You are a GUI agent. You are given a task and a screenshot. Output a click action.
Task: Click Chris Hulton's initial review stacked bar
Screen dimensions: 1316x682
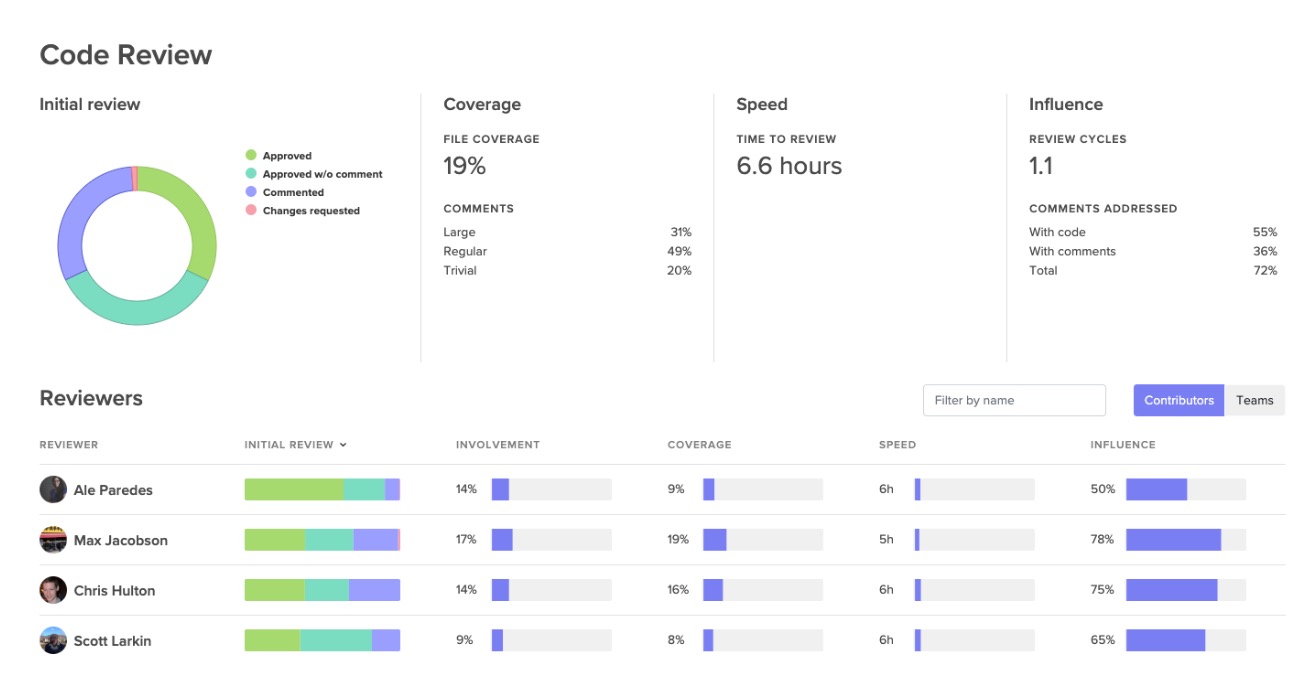point(322,590)
